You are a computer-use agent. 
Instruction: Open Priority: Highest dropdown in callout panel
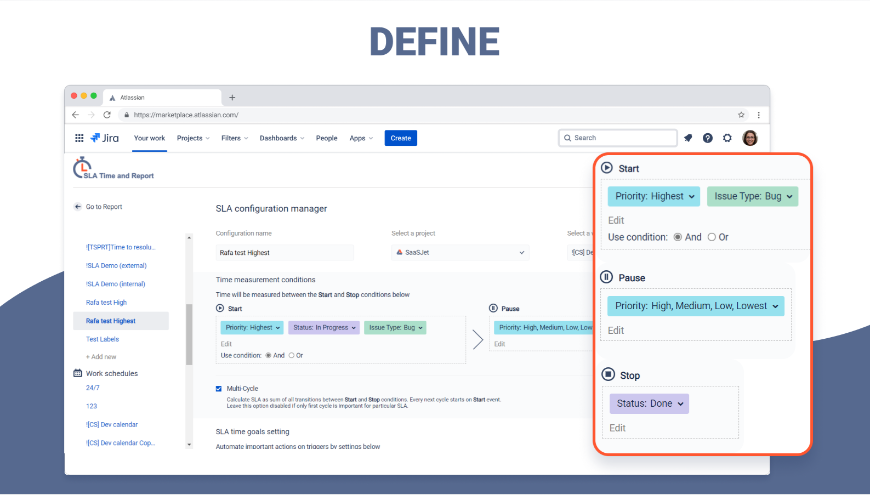654,196
